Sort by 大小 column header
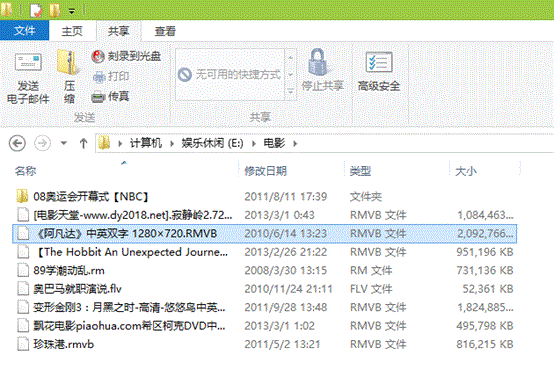 tap(466, 171)
